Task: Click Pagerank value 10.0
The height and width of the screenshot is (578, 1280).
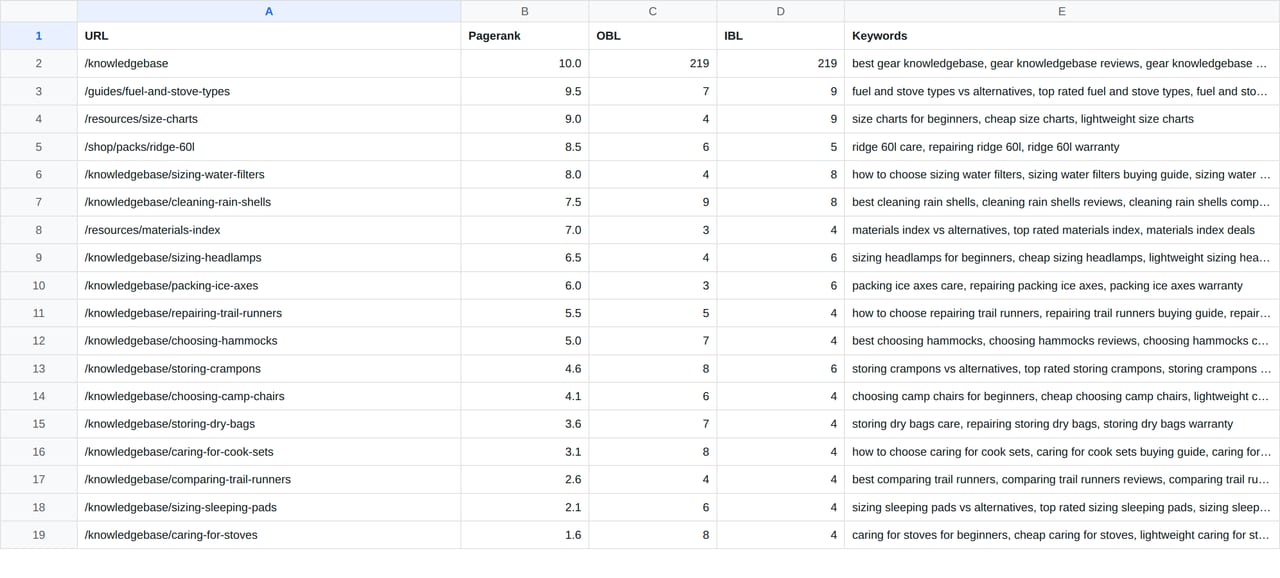Action: coord(525,63)
